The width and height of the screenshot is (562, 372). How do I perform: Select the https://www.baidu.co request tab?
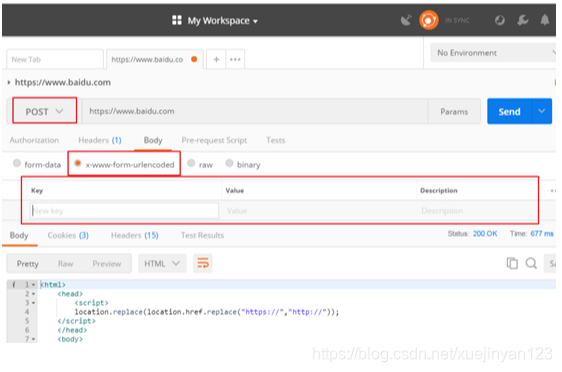(155, 59)
